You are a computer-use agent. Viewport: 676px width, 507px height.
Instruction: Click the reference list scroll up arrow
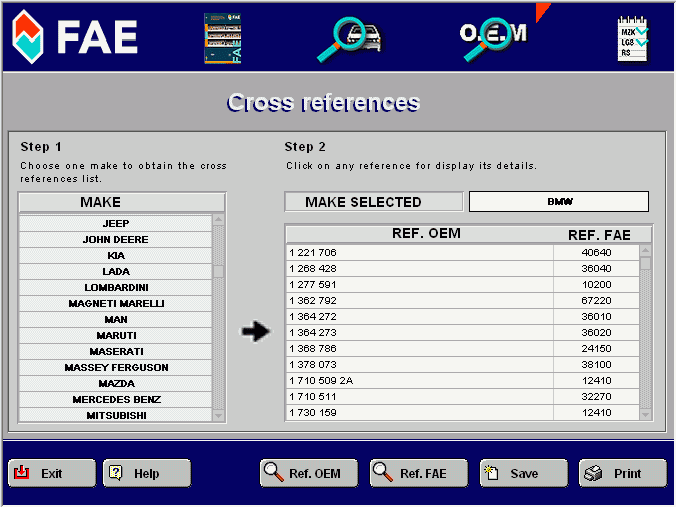coord(645,250)
